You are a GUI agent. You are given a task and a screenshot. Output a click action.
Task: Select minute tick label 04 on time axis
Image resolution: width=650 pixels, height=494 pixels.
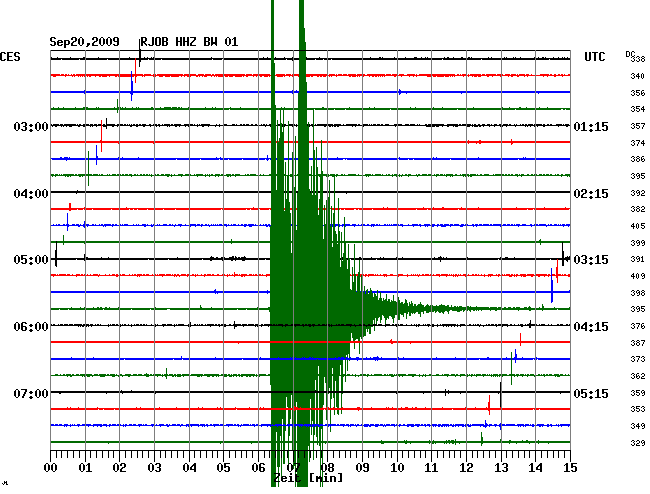(x=189, y=468)
